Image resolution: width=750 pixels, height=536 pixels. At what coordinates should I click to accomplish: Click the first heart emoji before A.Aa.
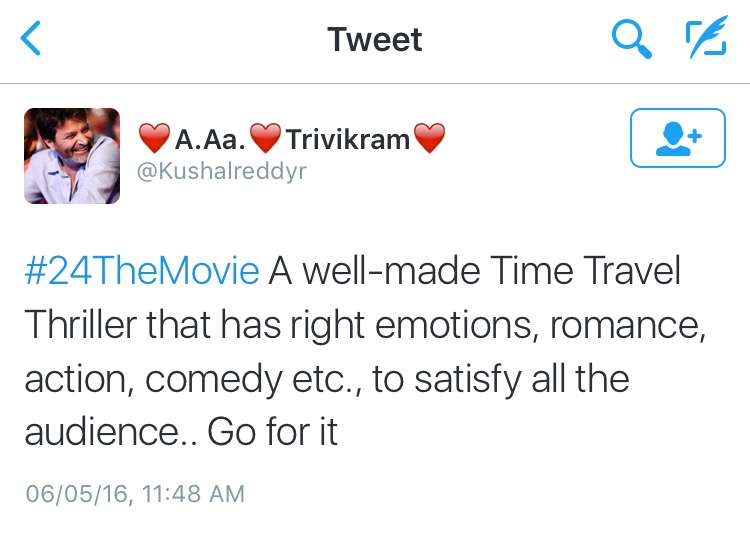[x=154, y=138]
